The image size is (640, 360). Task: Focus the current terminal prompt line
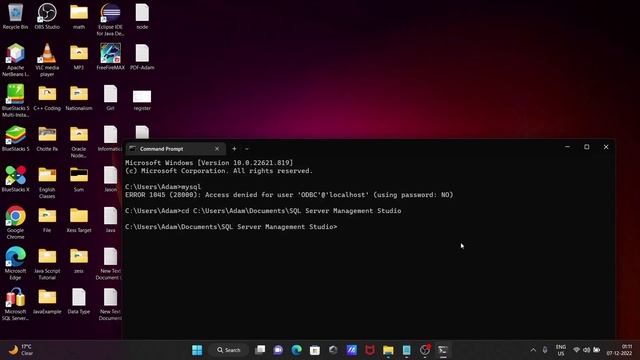coord(231,227)
